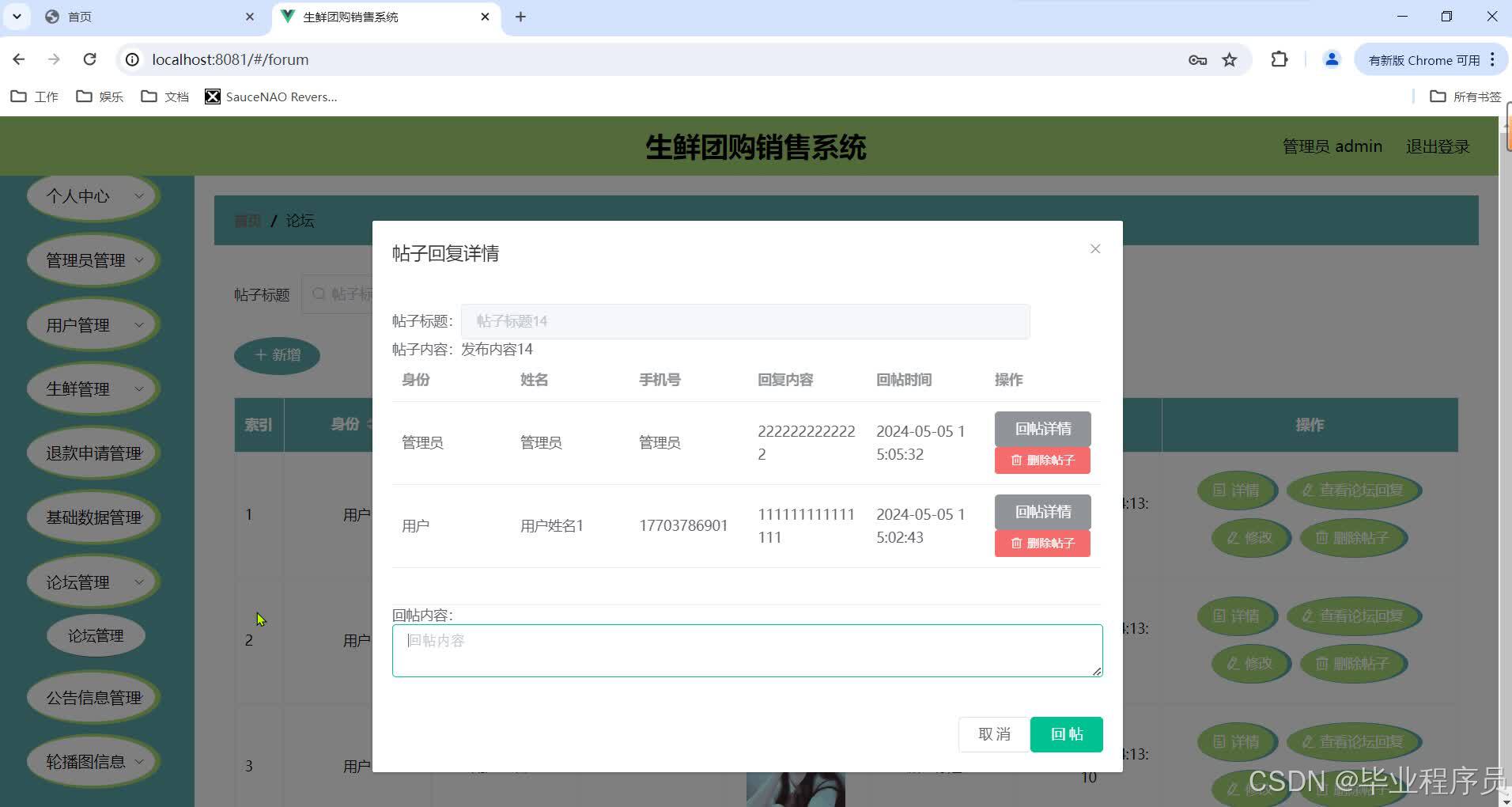Bookmark this page with the star icon
The height and width of the screenshot is (807, 1512).
tap(1229, 59)
